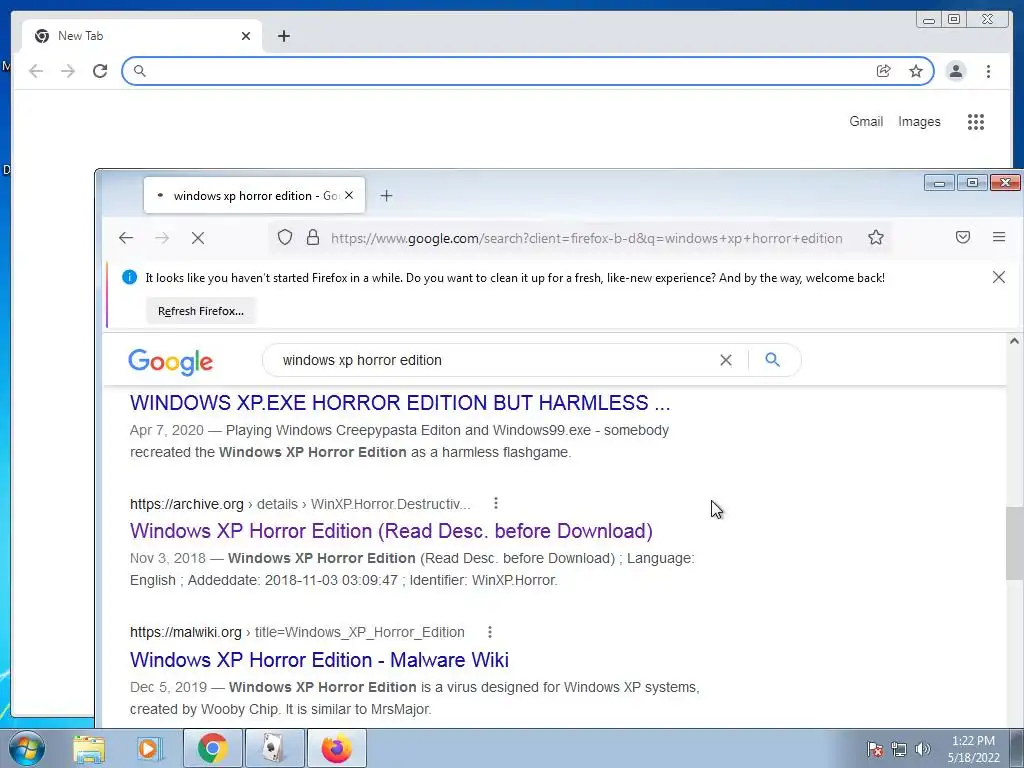Image resolution: width=1024 pixels, height=768 pixels.
Task: Open the Action Center flag icon in the system tray
Action: pos(875,749)
